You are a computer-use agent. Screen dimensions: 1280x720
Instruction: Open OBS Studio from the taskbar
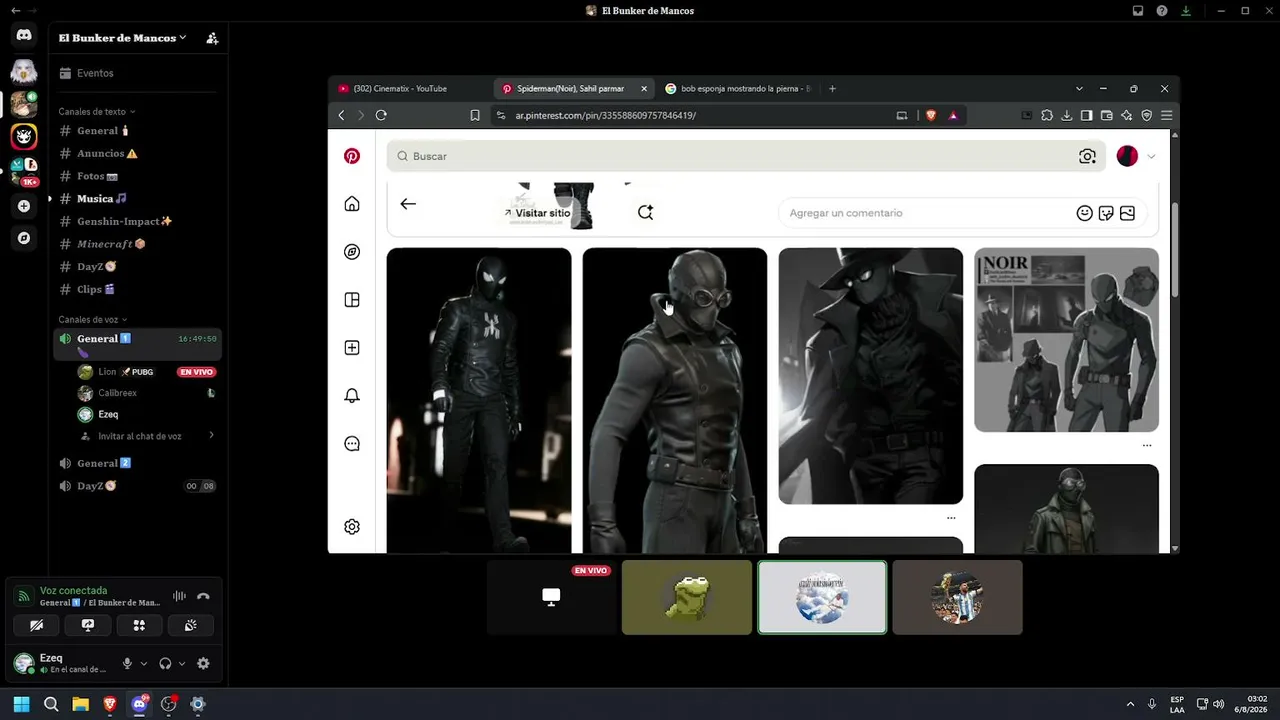click(x=169, y=704)
